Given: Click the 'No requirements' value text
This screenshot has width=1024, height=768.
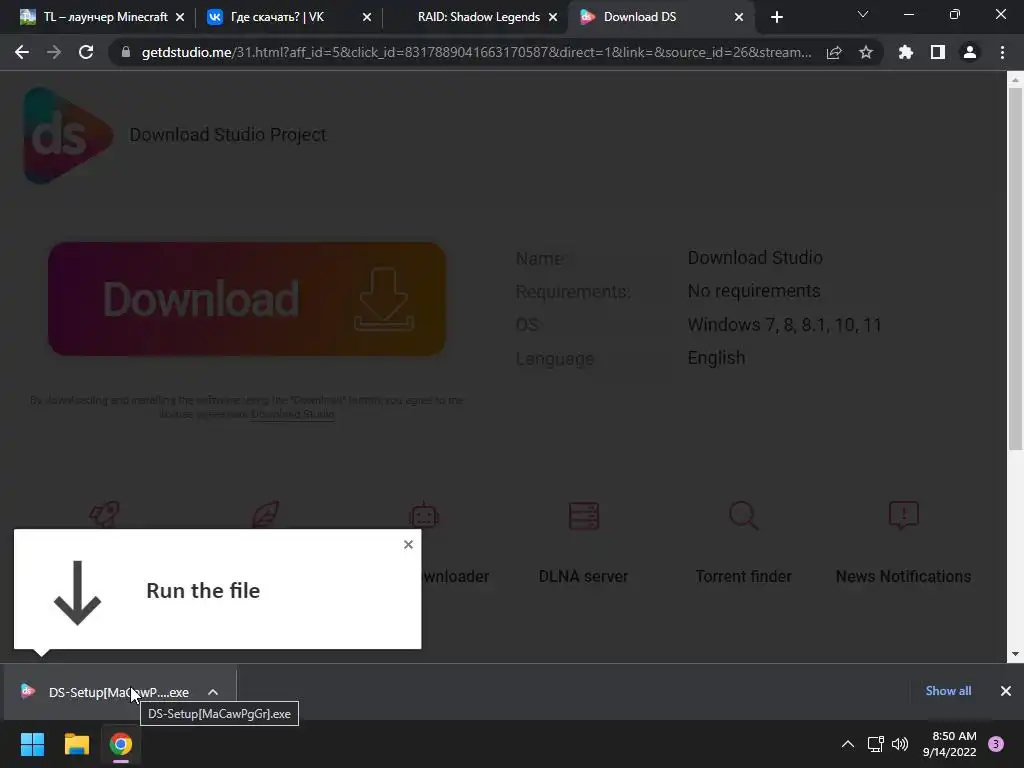Looking at the screenshot, I should tap(754, 291).
